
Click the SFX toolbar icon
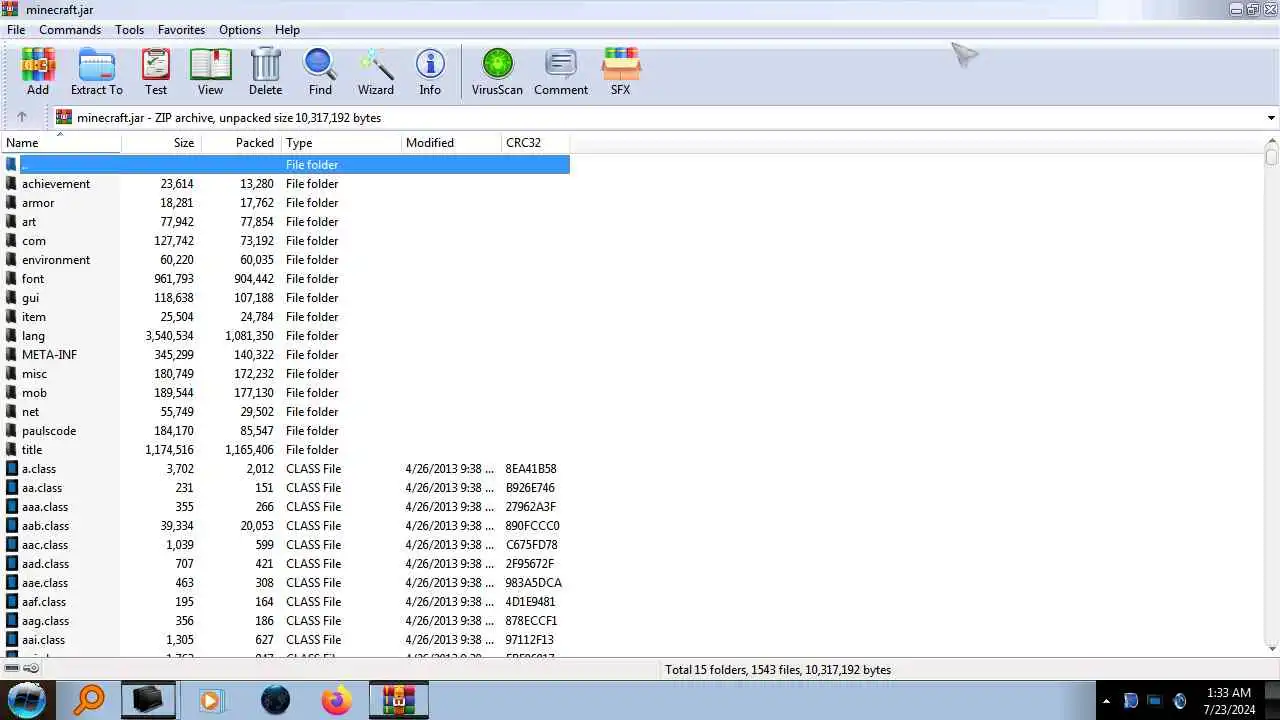click(621, 65)
